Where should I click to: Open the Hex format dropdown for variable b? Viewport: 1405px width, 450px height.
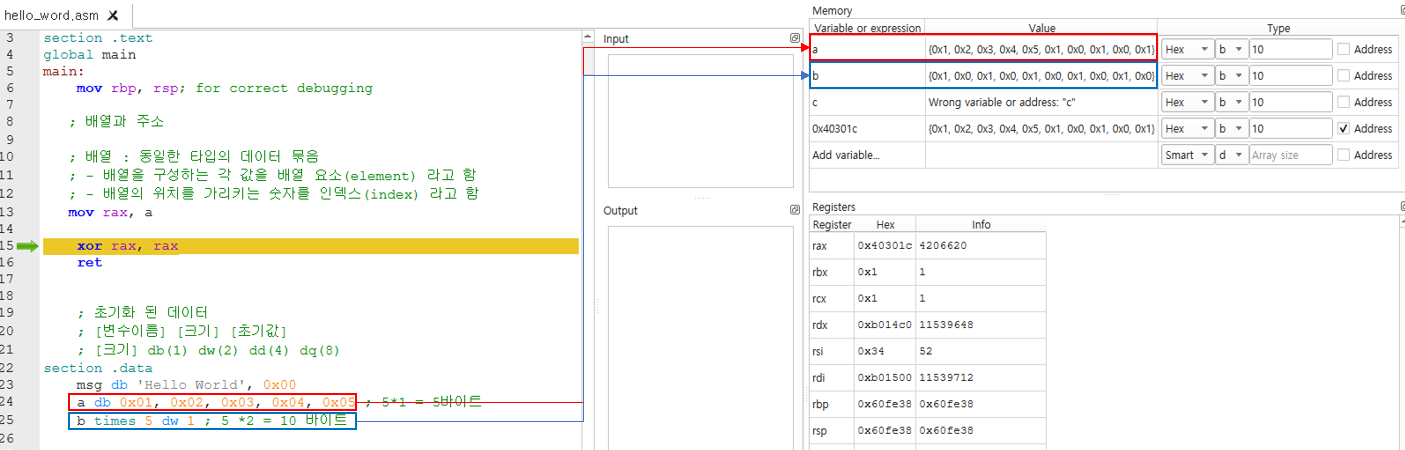coord(1188,76)
